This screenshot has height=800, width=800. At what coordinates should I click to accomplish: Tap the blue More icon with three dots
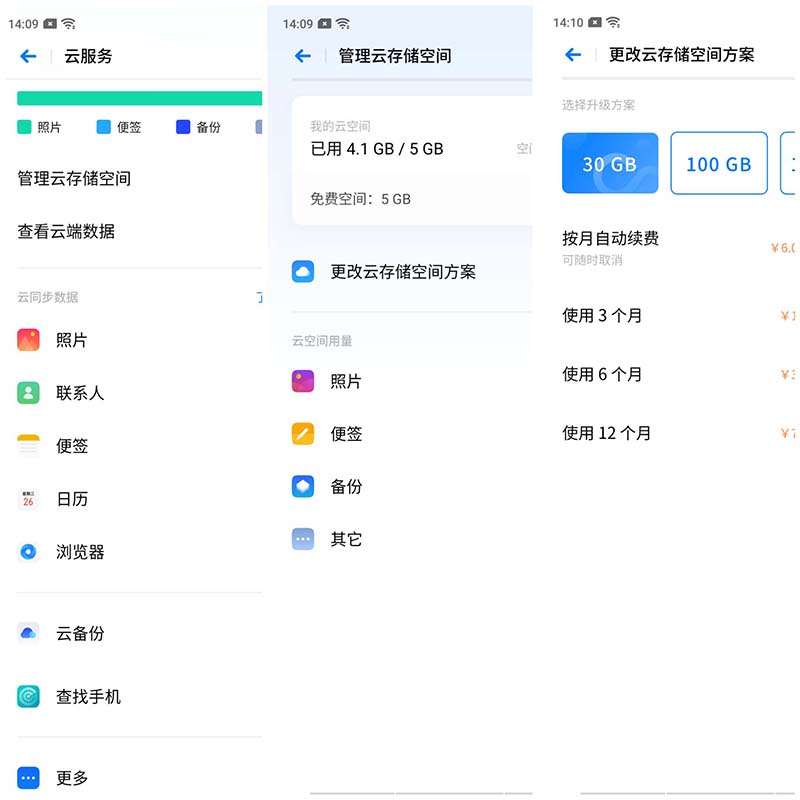click(x=28, y=777)
